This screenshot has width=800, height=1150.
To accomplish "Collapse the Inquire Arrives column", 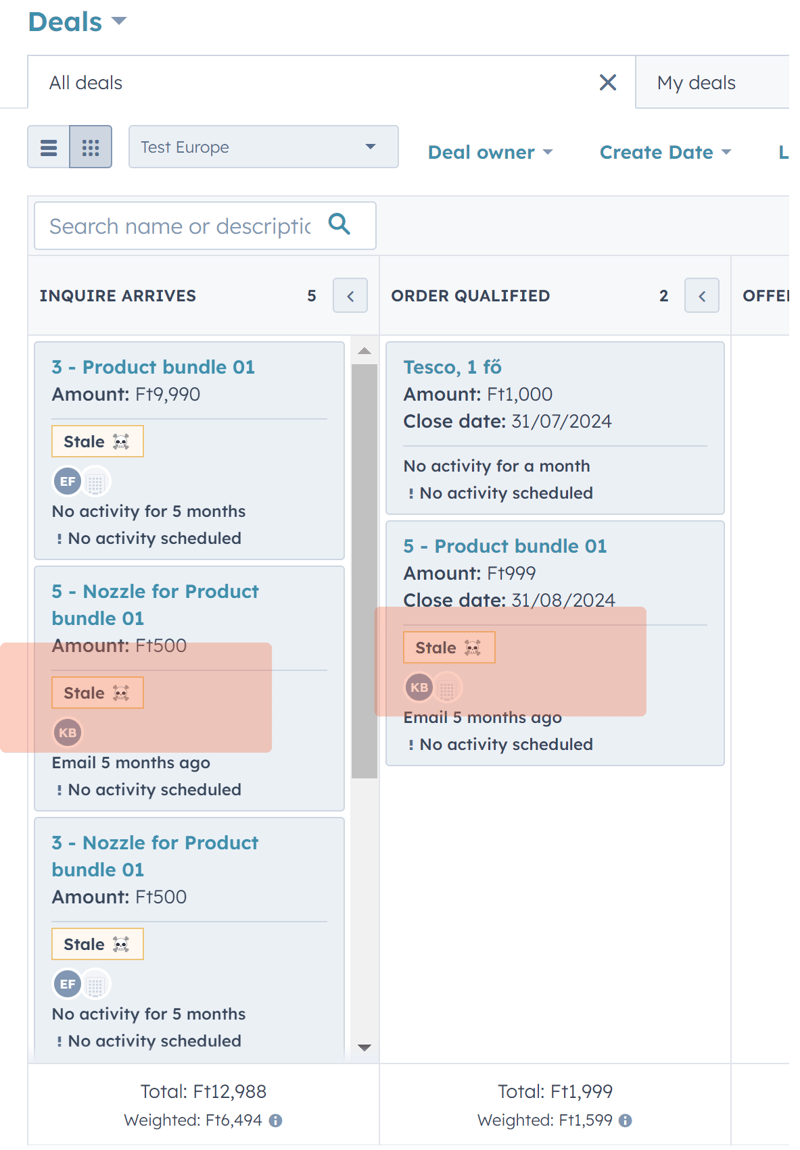I will pyautogui.click(x=351, y=296).
